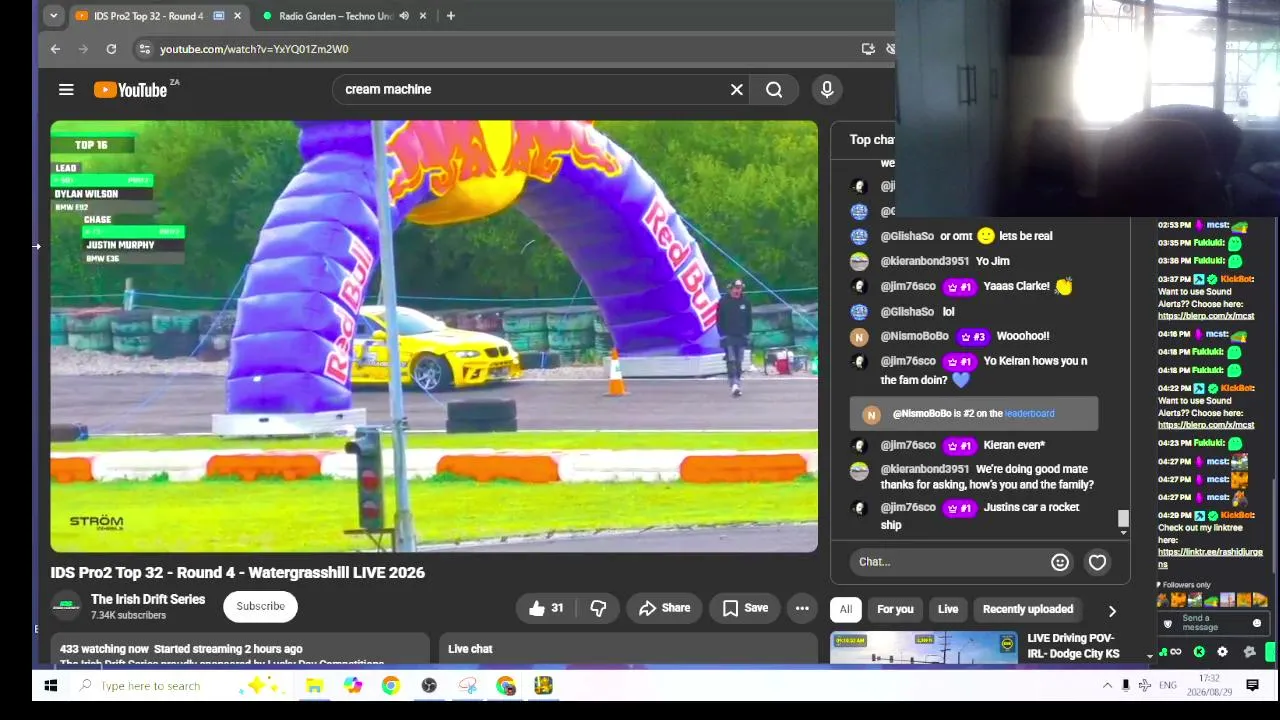Start voice search with the microphone
The height and width of the screenshot is (720, 1280).
click(x=827, y=90)
